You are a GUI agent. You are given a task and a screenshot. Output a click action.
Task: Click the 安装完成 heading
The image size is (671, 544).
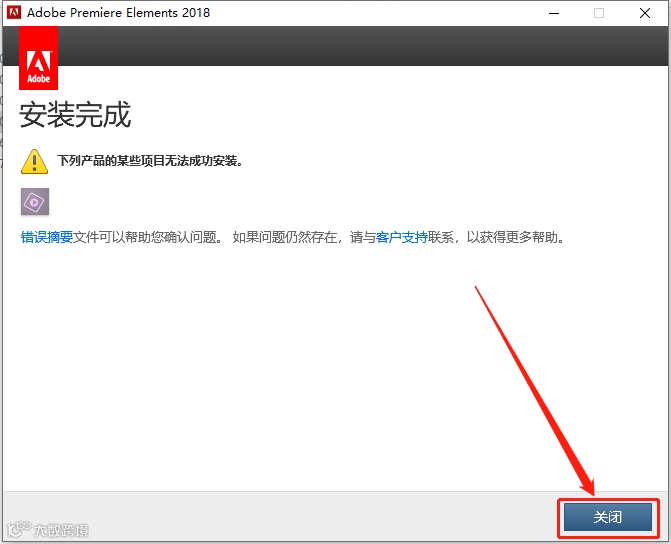click(75, 115)
